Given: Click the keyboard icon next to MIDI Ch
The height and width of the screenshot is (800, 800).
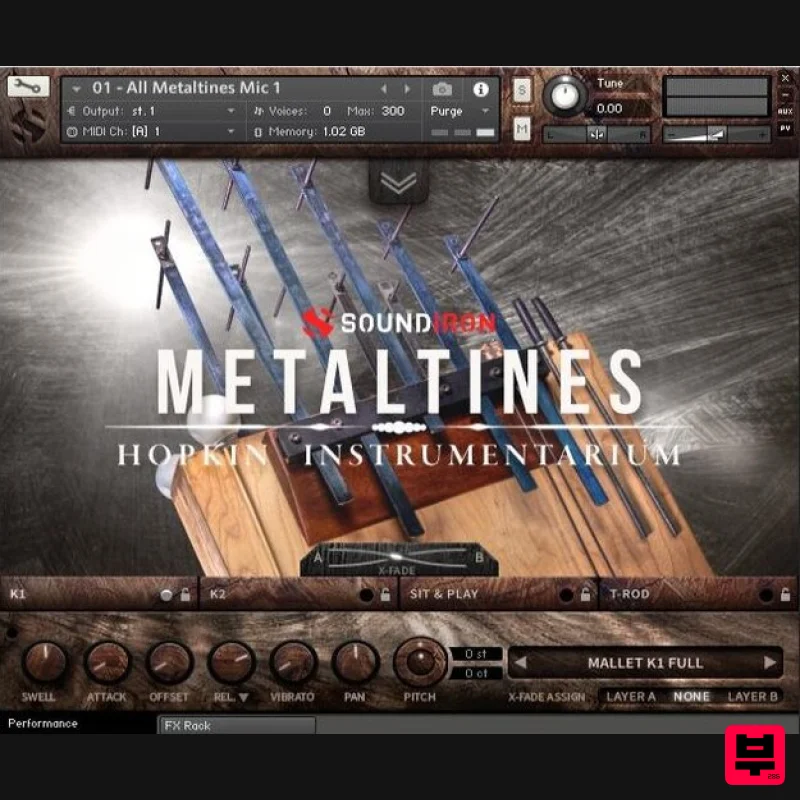Looking at the screenshot, I should (73, 131).
